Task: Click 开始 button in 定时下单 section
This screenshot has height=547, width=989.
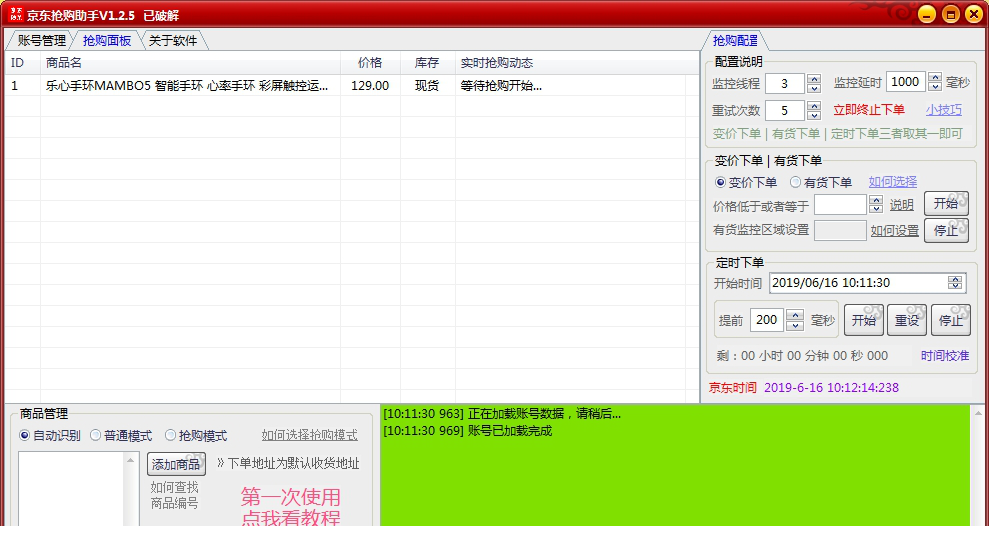Action: point(863,321)
